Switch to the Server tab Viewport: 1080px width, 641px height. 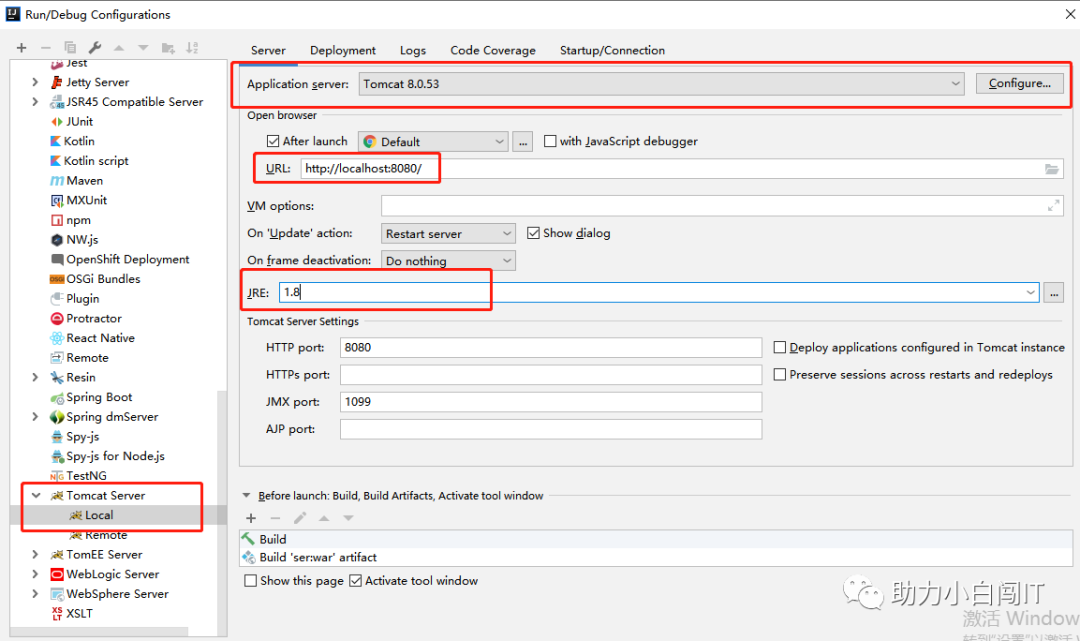268,50
